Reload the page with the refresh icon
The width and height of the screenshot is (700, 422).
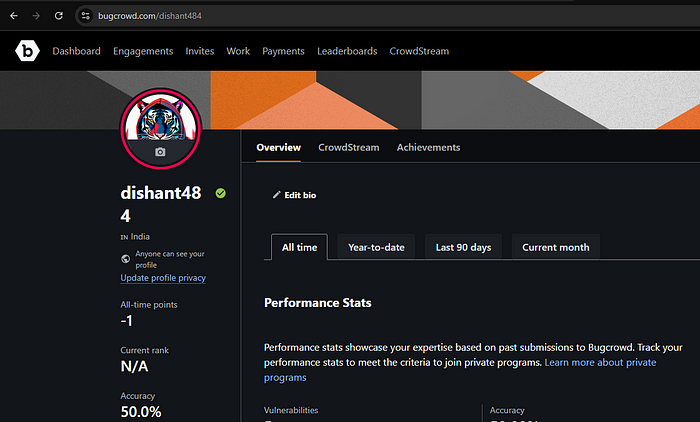pos(58,16)
